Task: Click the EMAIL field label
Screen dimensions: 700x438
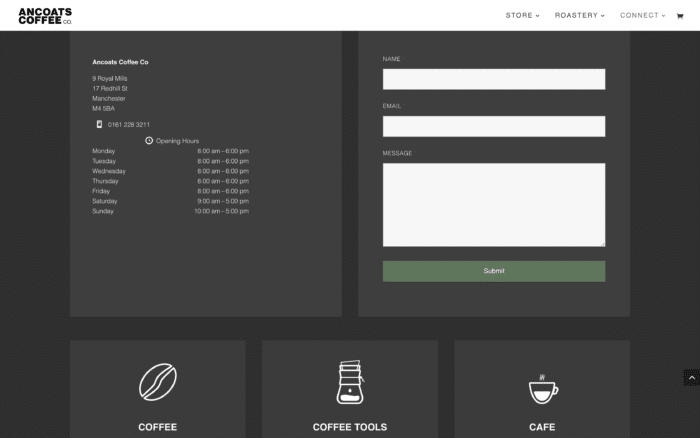Action: click(x=392, y=106)
